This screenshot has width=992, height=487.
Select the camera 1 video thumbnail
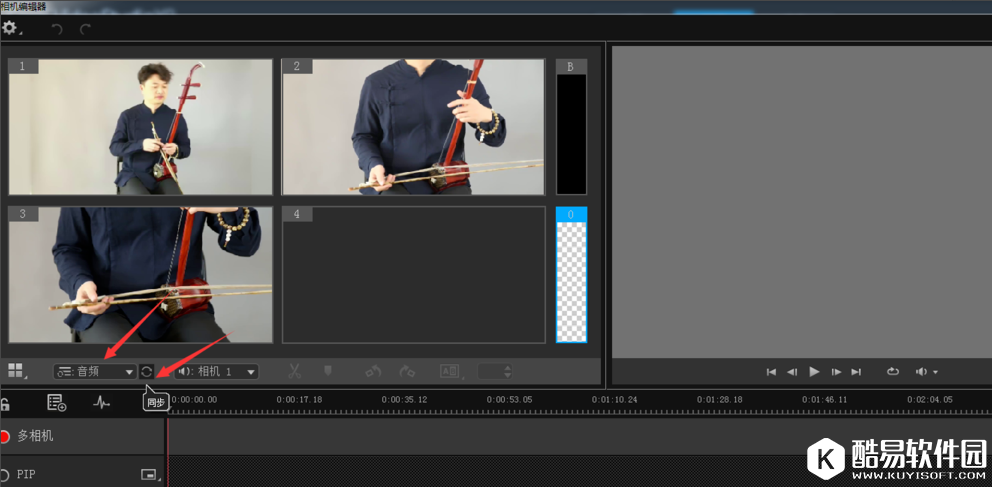(141, 127)
